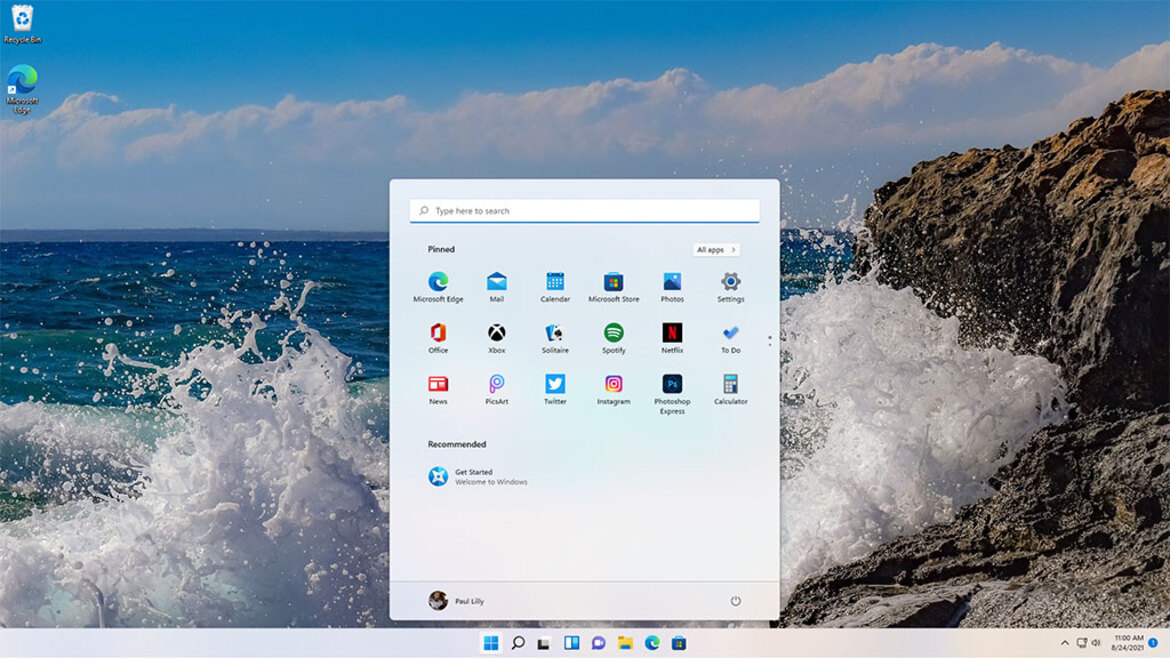The width and height of the screenshot is (1170, 658).
Task: Click the volume icon in system tray
Action: (1096, 643)
